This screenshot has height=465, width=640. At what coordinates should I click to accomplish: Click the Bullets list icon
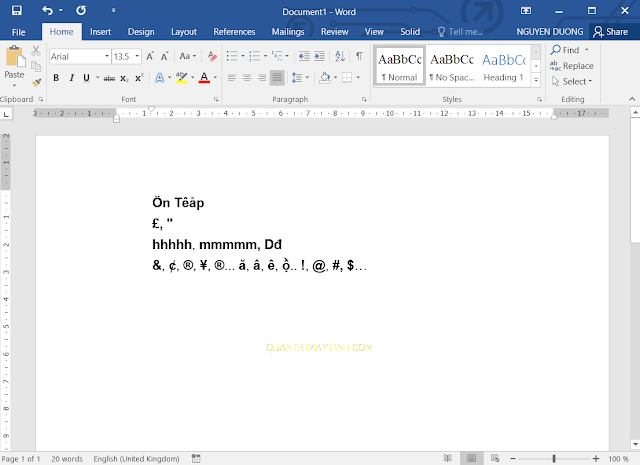tap(232, 56)
